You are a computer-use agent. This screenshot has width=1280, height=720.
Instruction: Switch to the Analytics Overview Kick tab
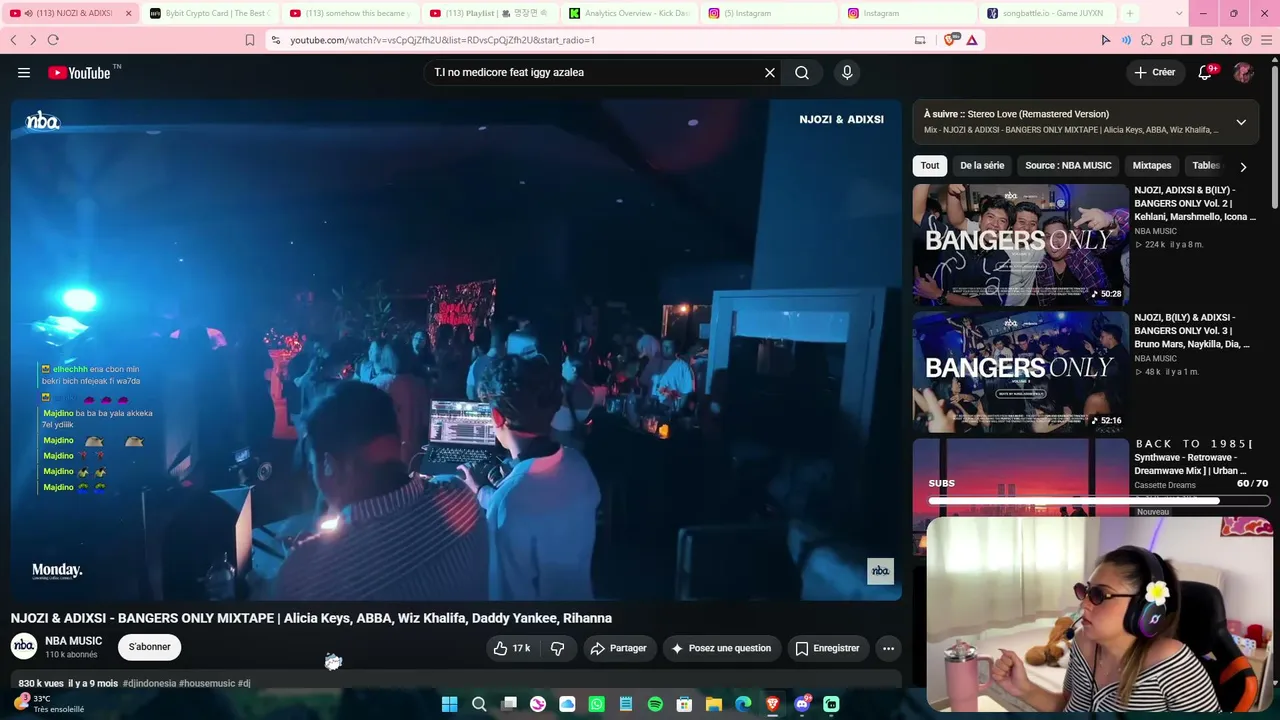pyautogui.click(x=629, y=13)
